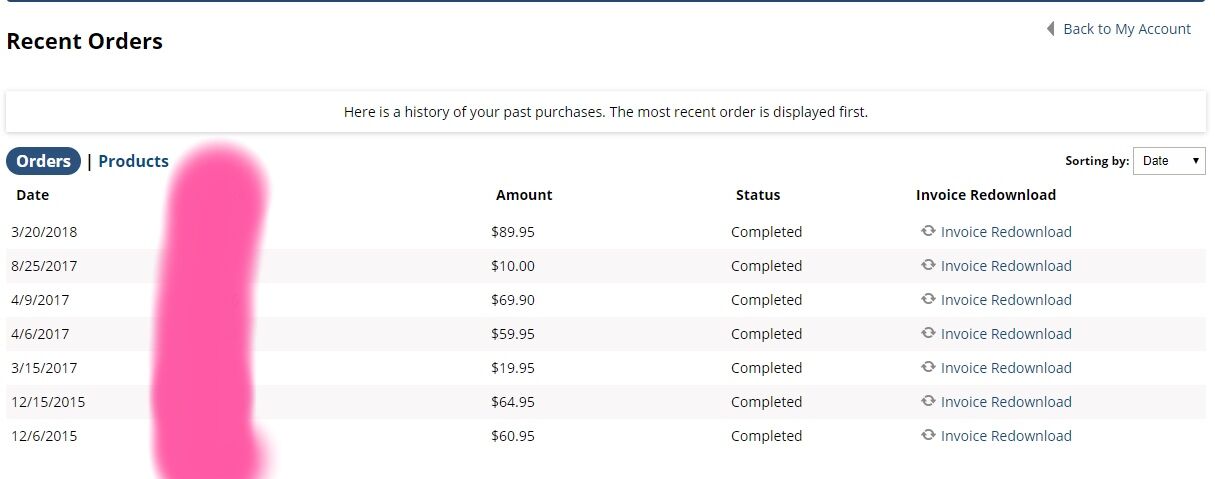Click the Date column header
Image resolution: width=1215 pixels, height=479 pixels.
click(x=32, y=195)
